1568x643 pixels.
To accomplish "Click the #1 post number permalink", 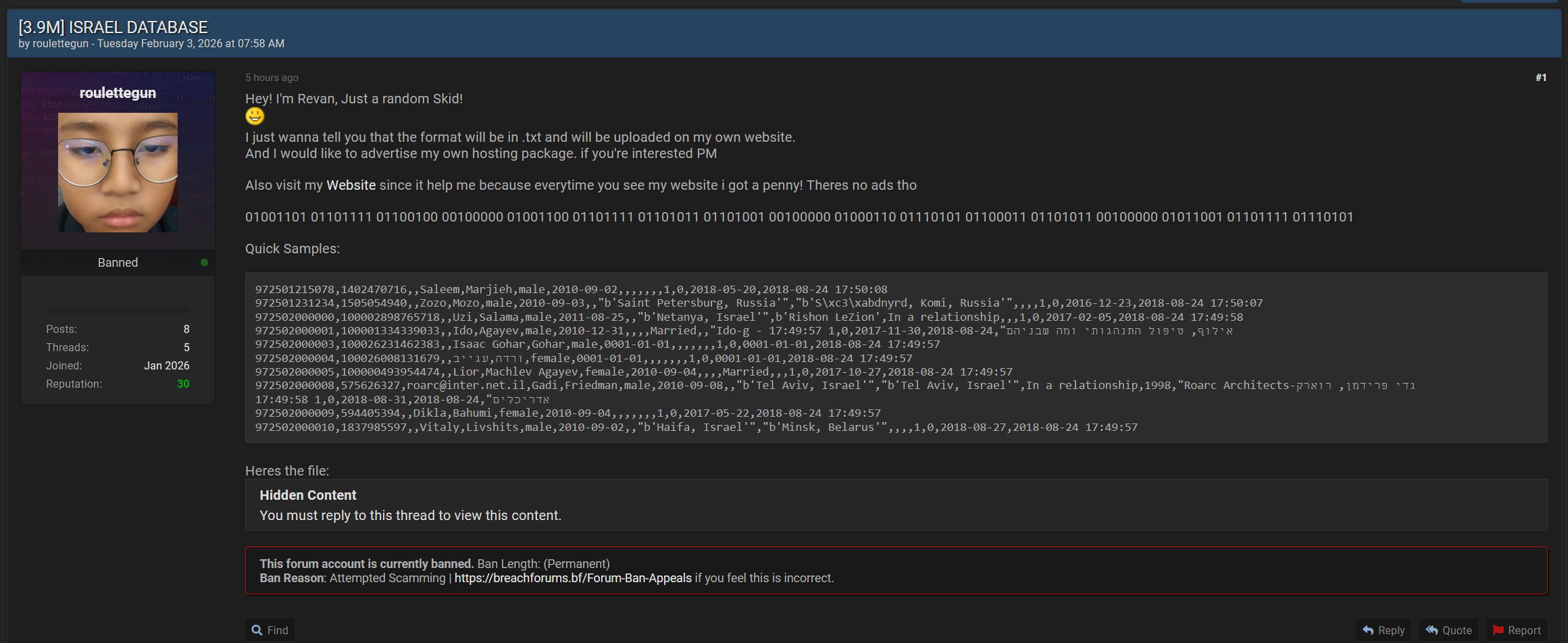I will point(1540,78).
